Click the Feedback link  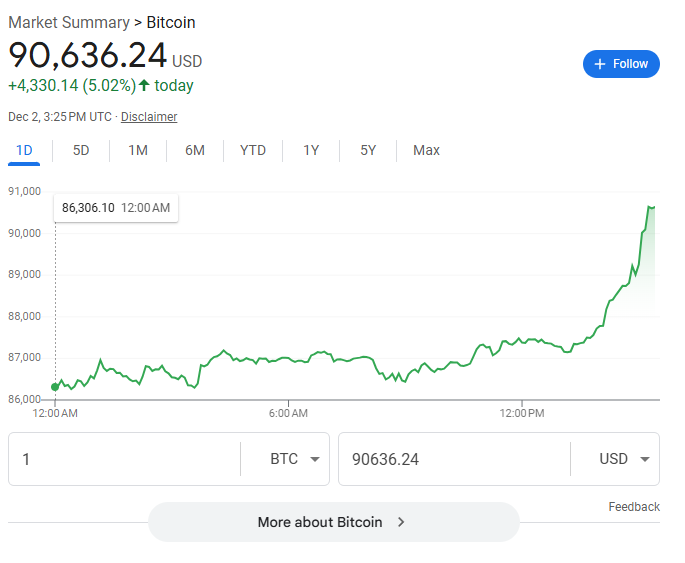pos(634,507)
